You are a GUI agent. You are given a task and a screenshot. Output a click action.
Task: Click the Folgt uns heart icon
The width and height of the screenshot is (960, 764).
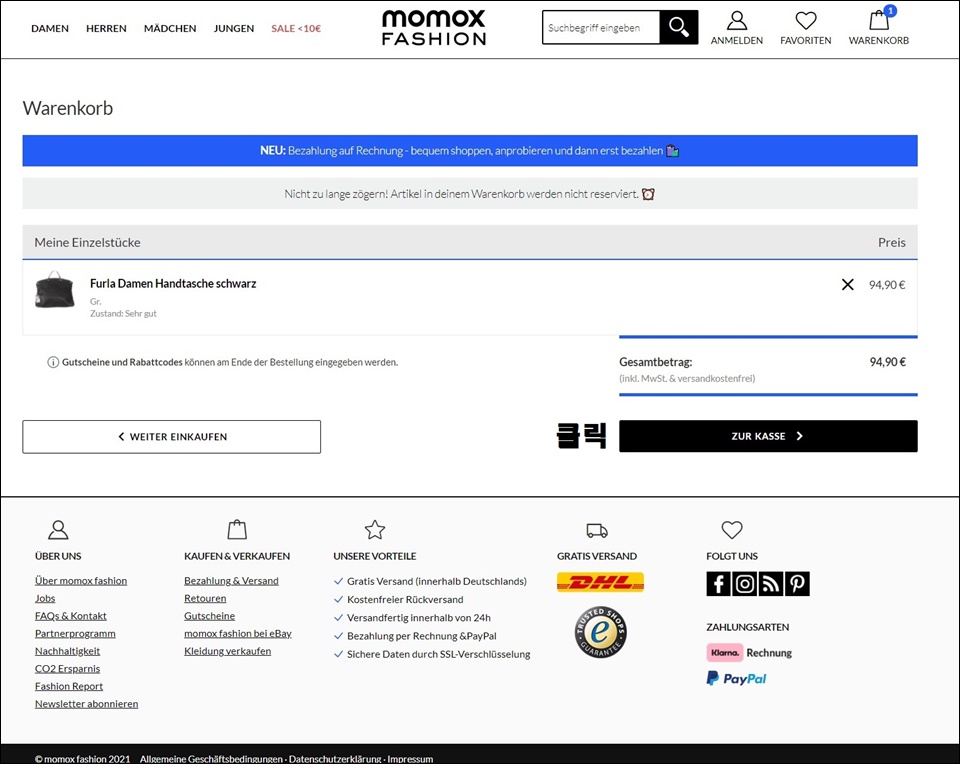(732, 530)
